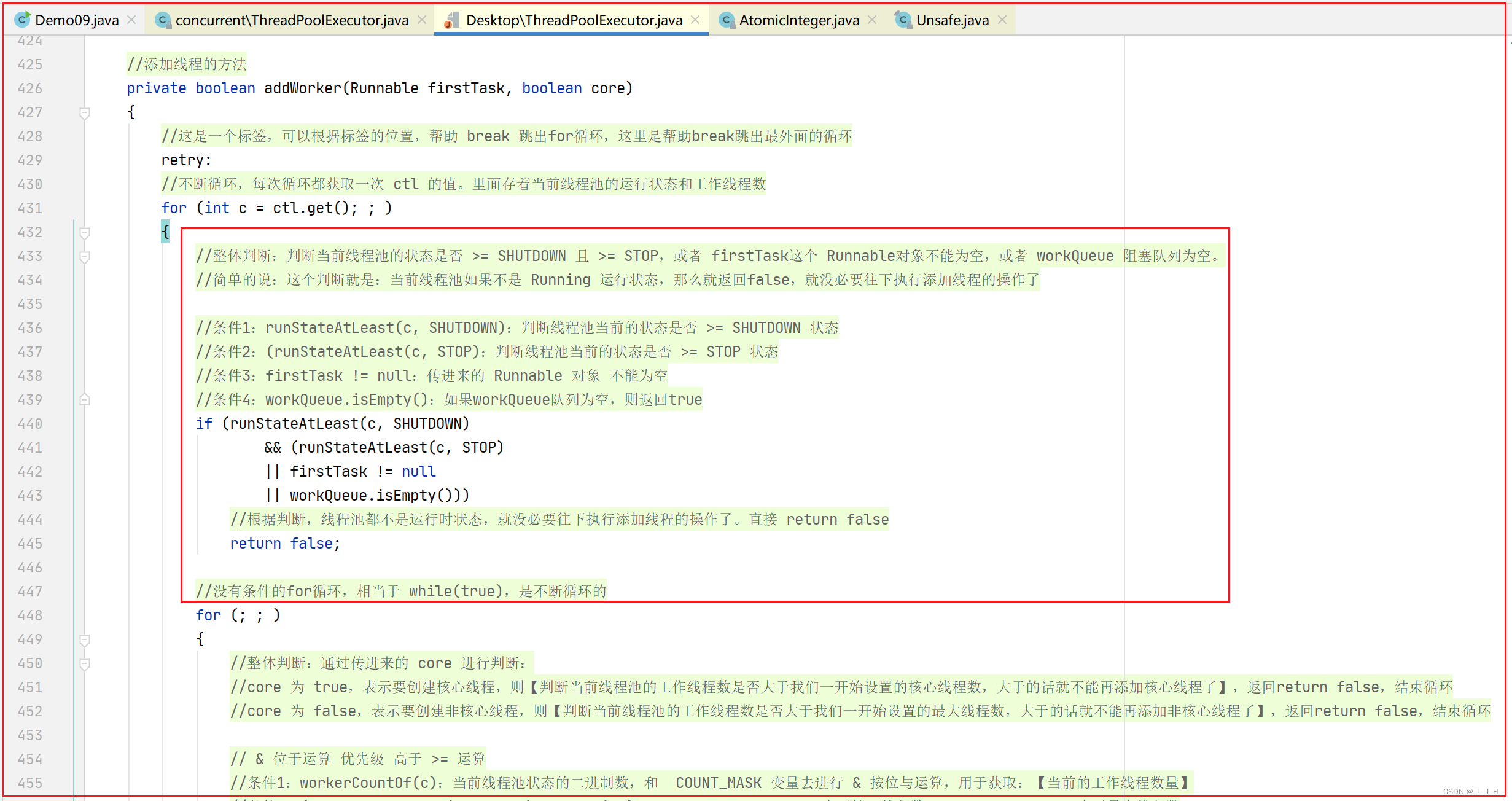The width and height of the screenshot is (1512, 801).
Task: Click the comment starting '//没有条件的for循环'
Action: 401,592
